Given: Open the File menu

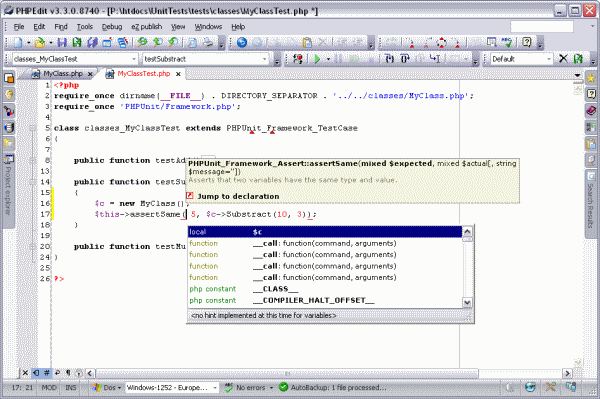Looking at the screenshot, I should 19,27.
